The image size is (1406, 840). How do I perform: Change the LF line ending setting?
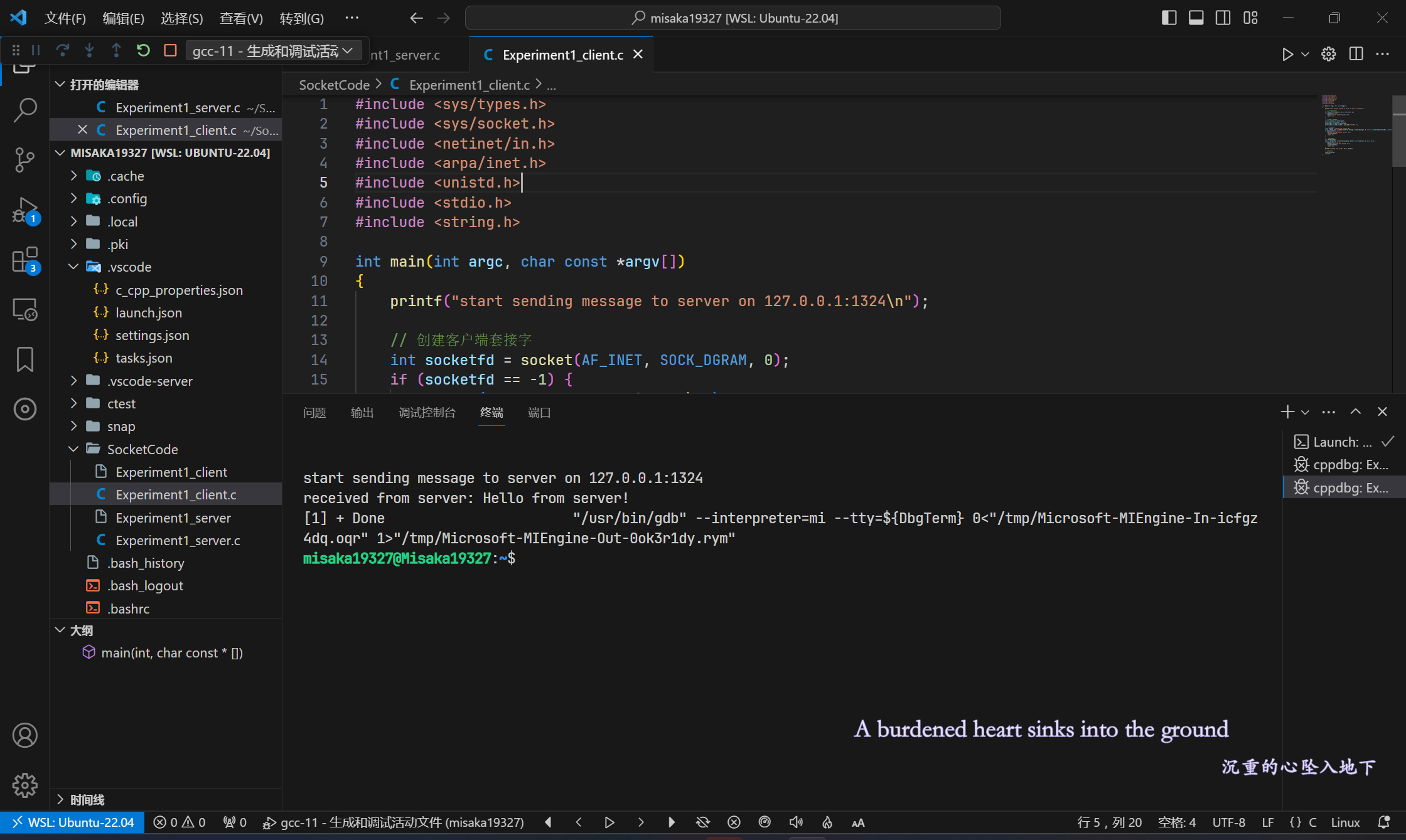pos(1268,822)
